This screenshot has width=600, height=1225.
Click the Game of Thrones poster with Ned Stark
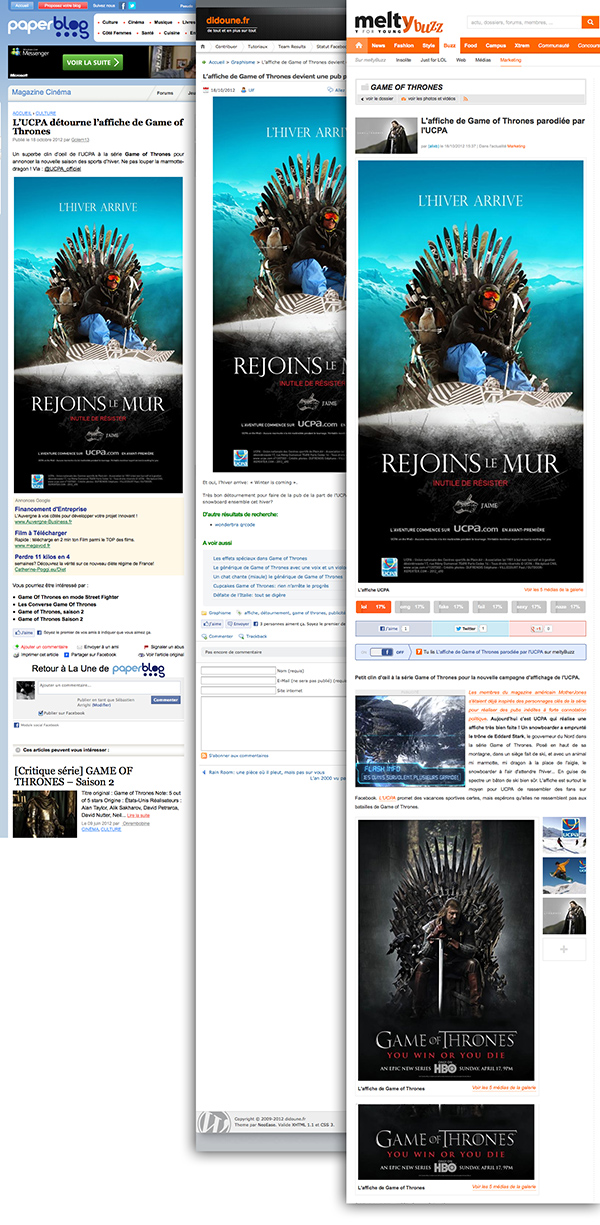click(445, 948)
